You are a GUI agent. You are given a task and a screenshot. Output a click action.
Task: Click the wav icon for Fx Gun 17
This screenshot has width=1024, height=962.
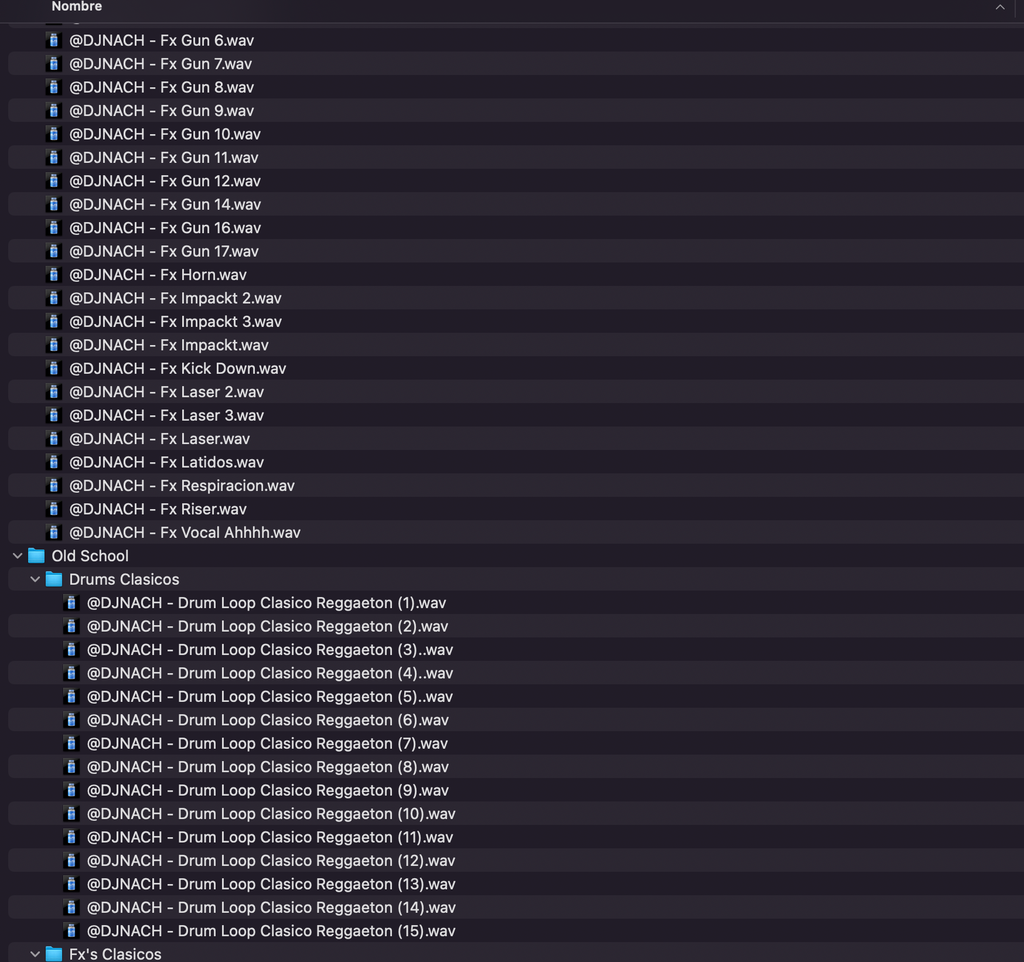point(54,251)
